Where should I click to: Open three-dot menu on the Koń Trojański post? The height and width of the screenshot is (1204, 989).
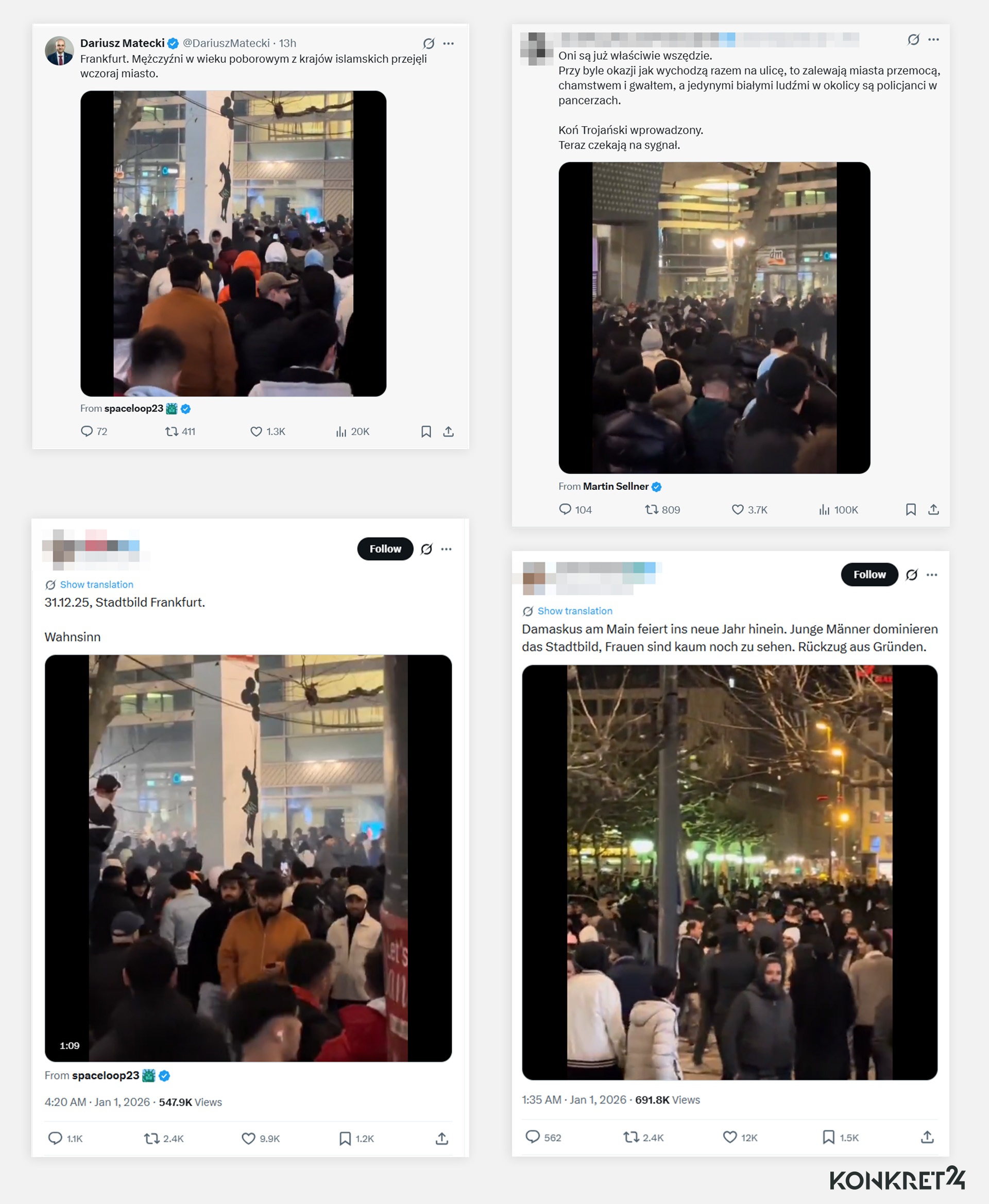[x=933, y=39]
